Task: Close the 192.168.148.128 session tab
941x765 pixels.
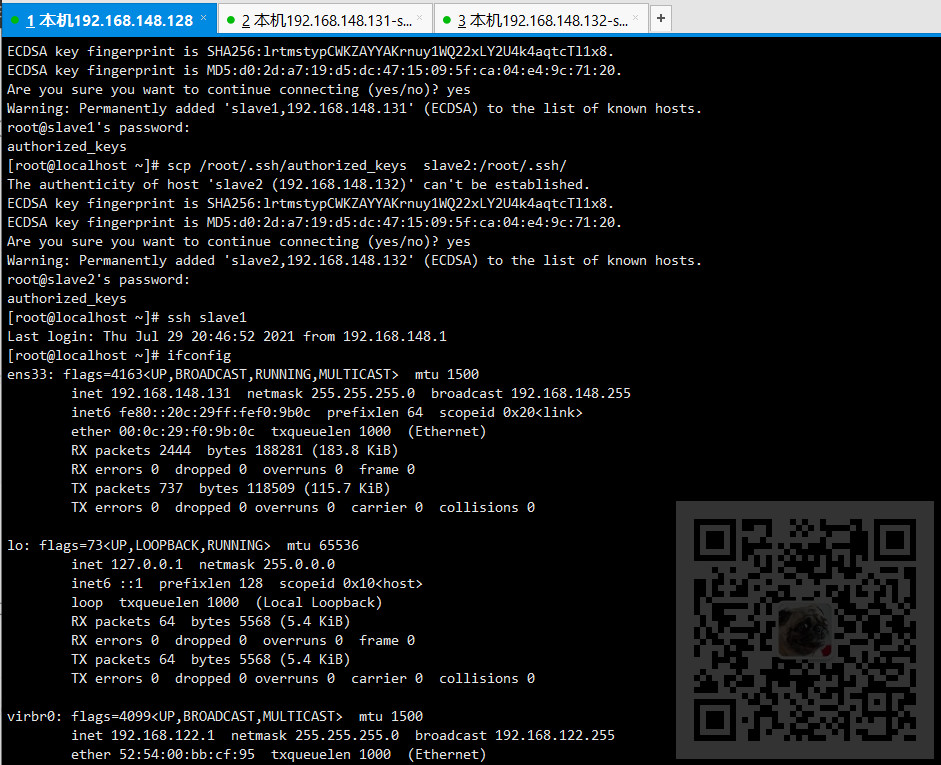Action: coord(204,17)
